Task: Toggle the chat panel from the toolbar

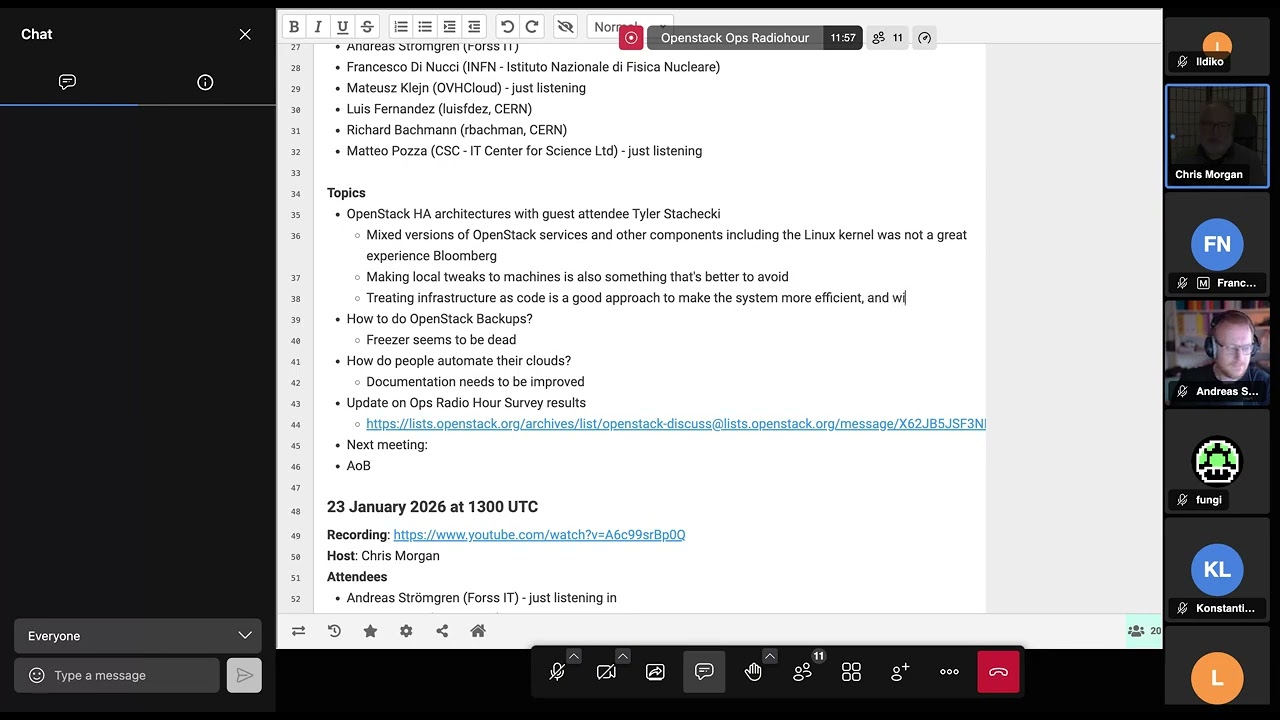Action: [x=704, y=672]
